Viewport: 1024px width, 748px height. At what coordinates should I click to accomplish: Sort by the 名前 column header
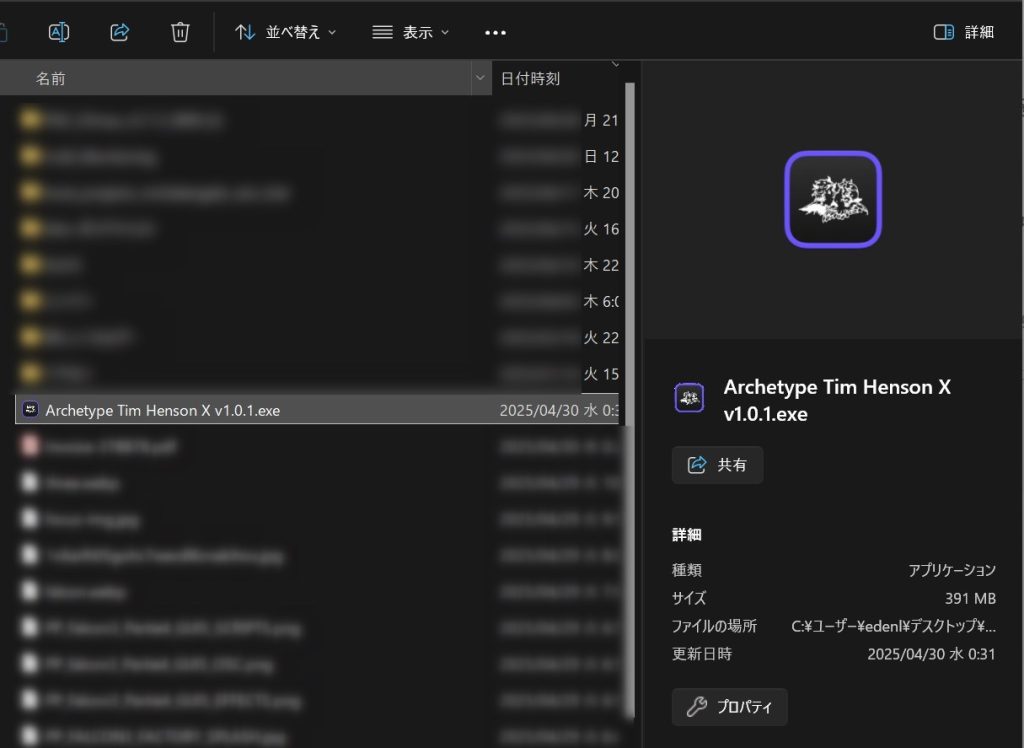click(51, 78)
